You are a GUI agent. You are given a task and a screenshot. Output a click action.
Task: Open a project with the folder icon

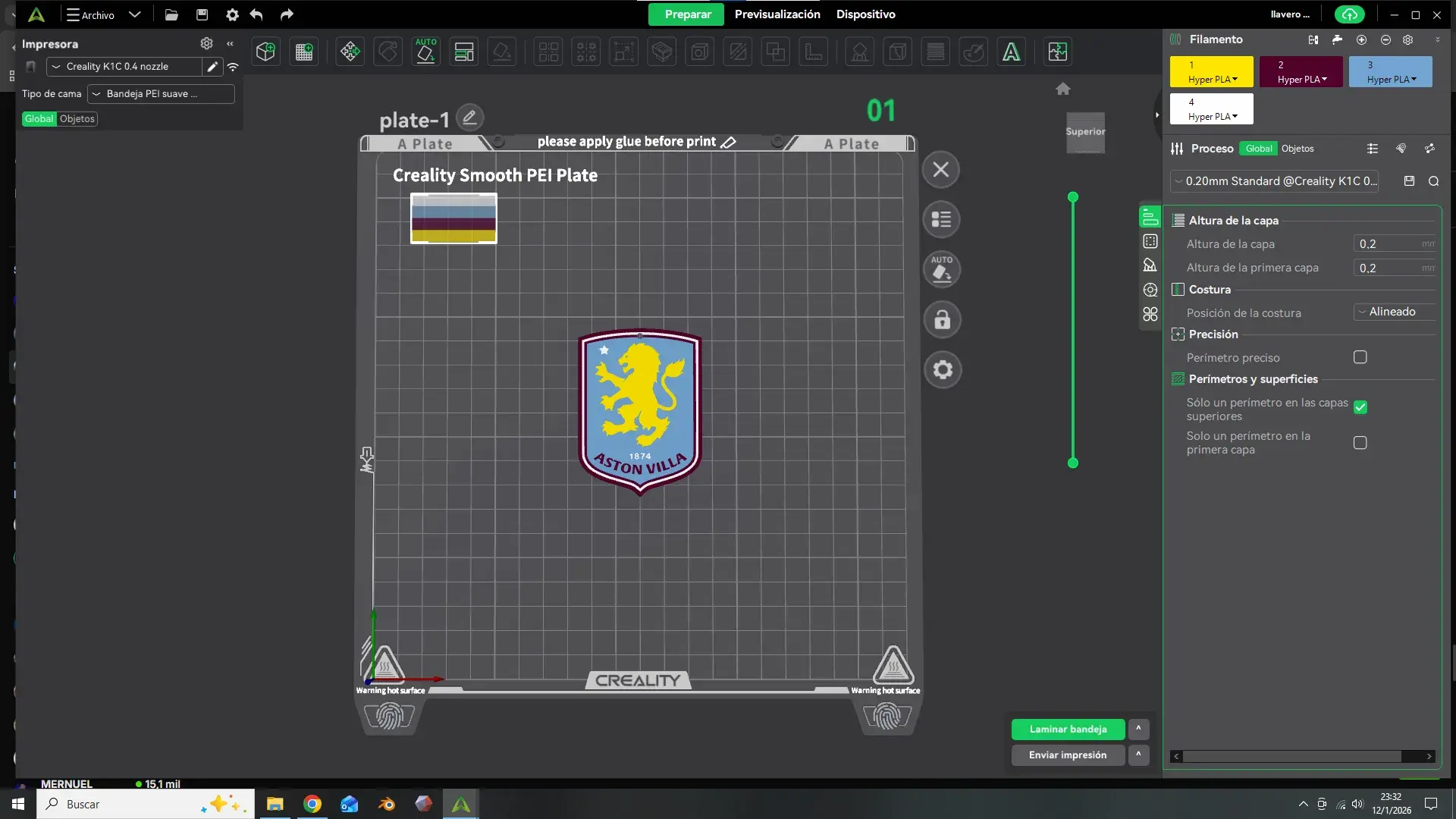point(171,14)
